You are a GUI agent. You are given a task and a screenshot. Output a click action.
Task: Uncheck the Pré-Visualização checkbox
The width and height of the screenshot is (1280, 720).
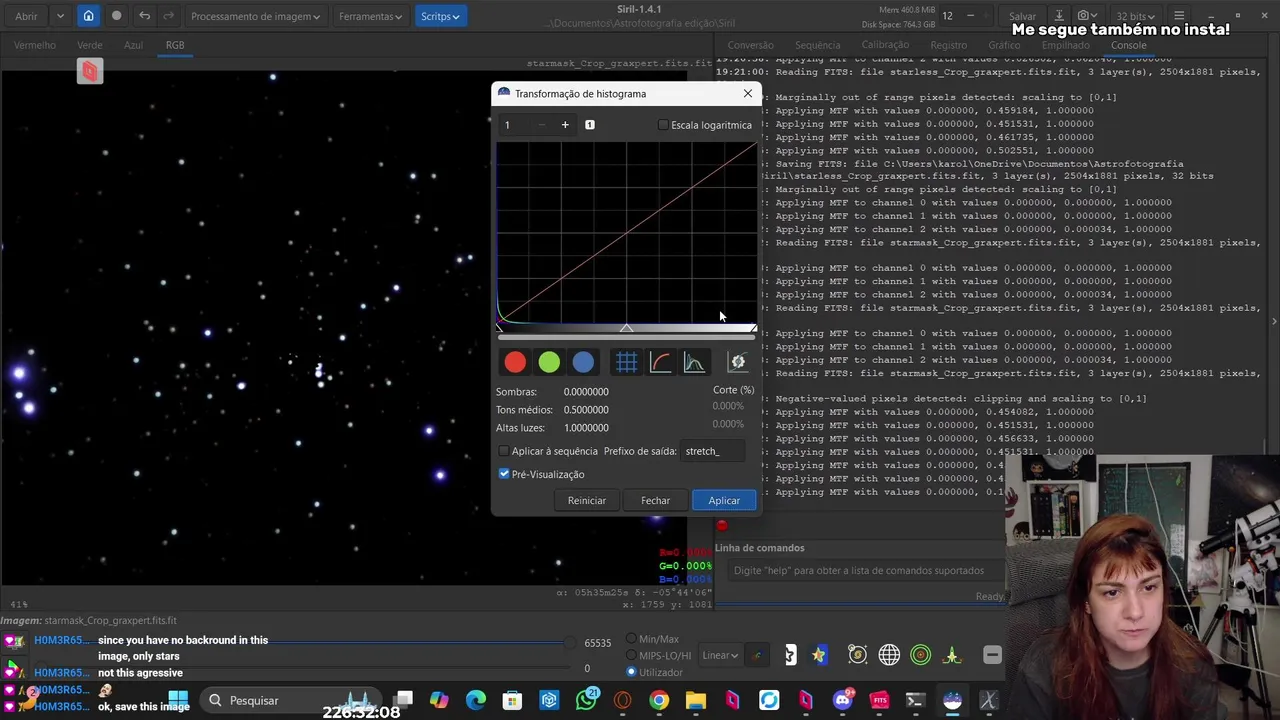click(x=504, y=474)
